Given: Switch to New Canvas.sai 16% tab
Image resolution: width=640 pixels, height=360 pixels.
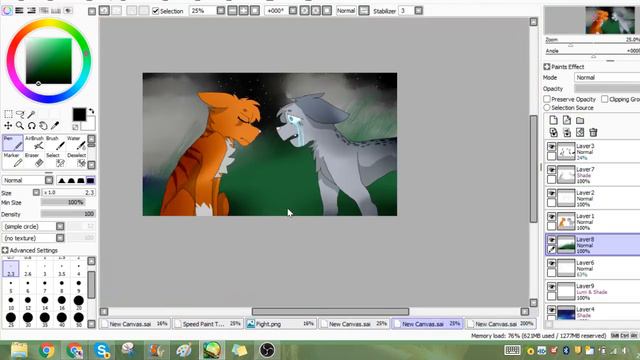Looking at the screenshot, I should pyautogui.click(x=135, y=324).
